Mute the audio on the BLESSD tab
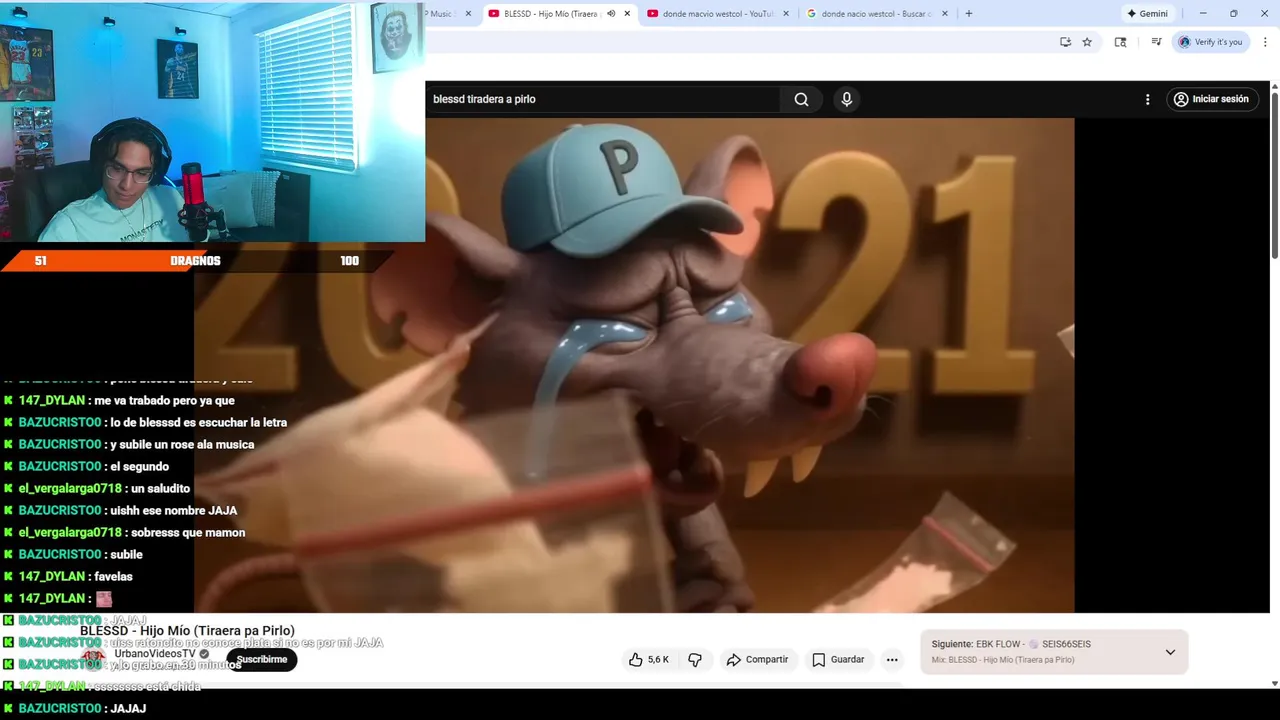This screenshot has width=1280, height=720. pyautogui.click(x=610, y=14)
